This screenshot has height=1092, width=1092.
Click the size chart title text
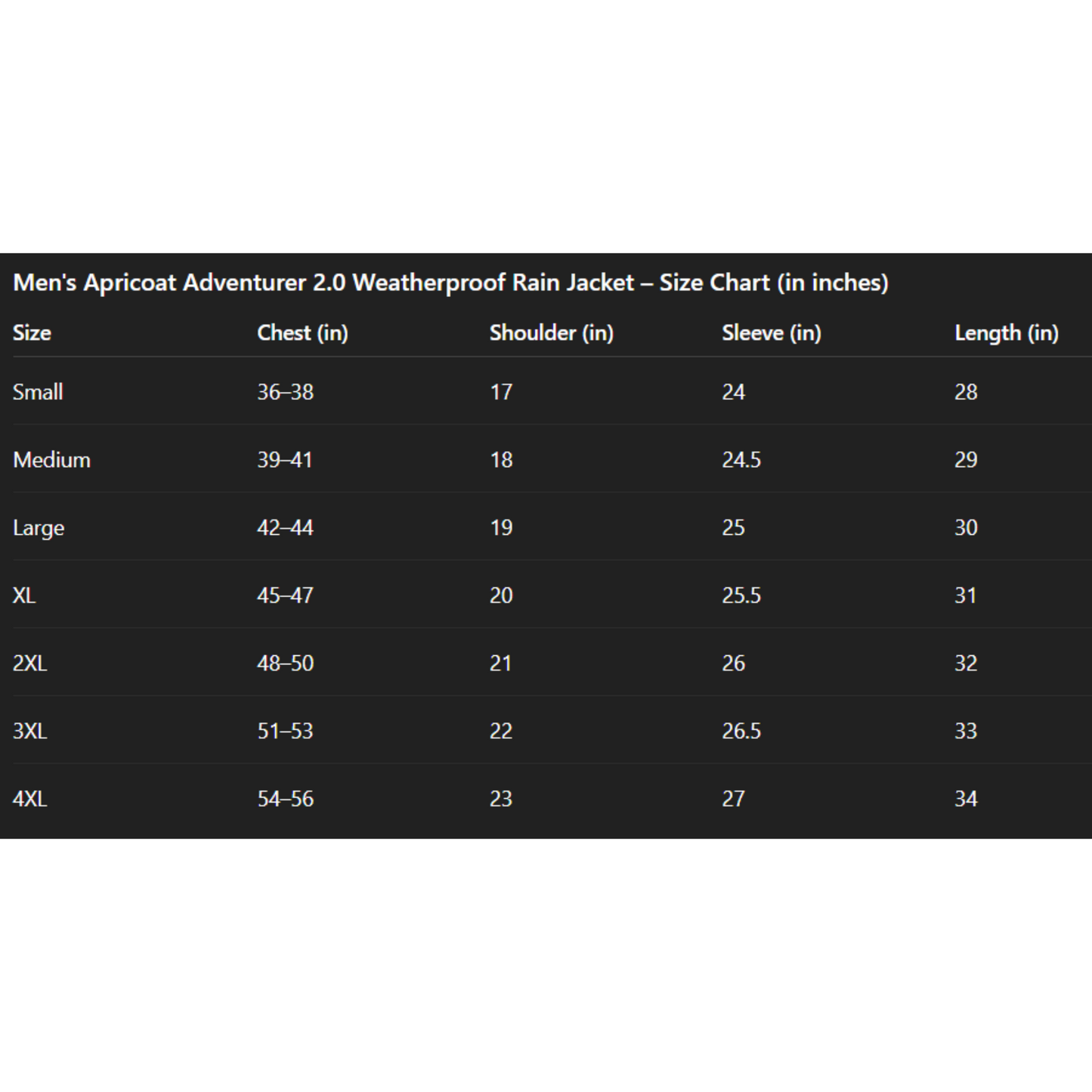(x=450, y=283)
